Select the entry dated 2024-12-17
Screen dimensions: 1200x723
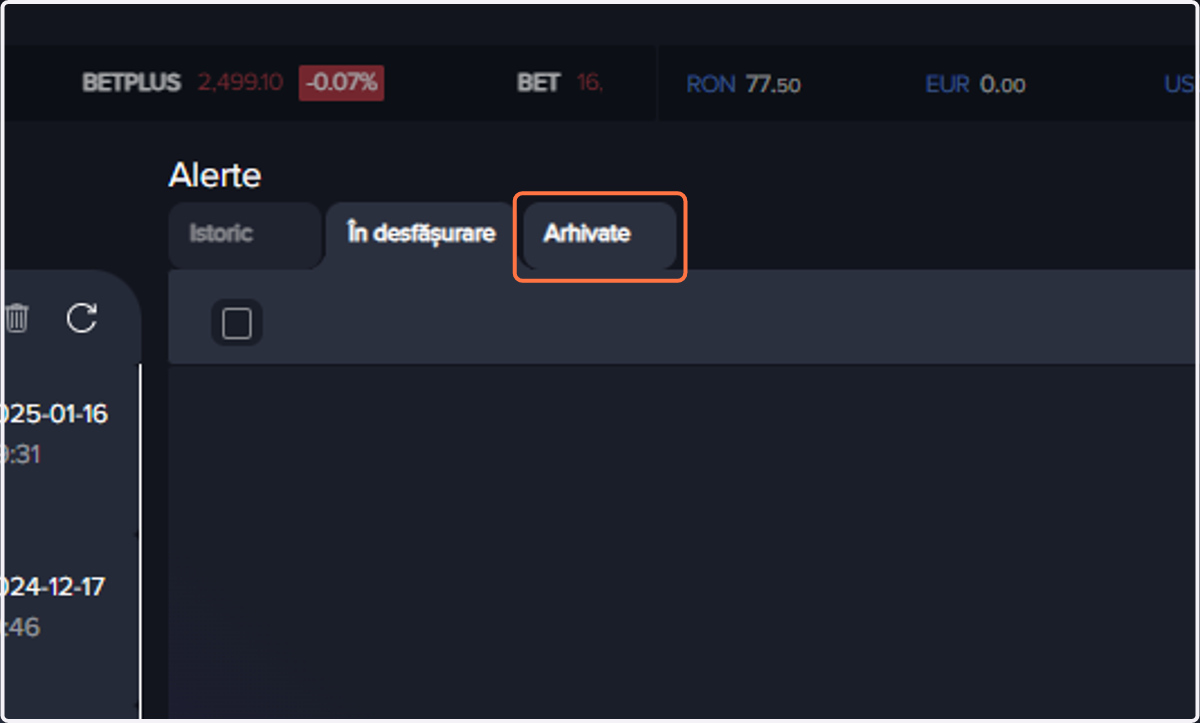(54, 586)
